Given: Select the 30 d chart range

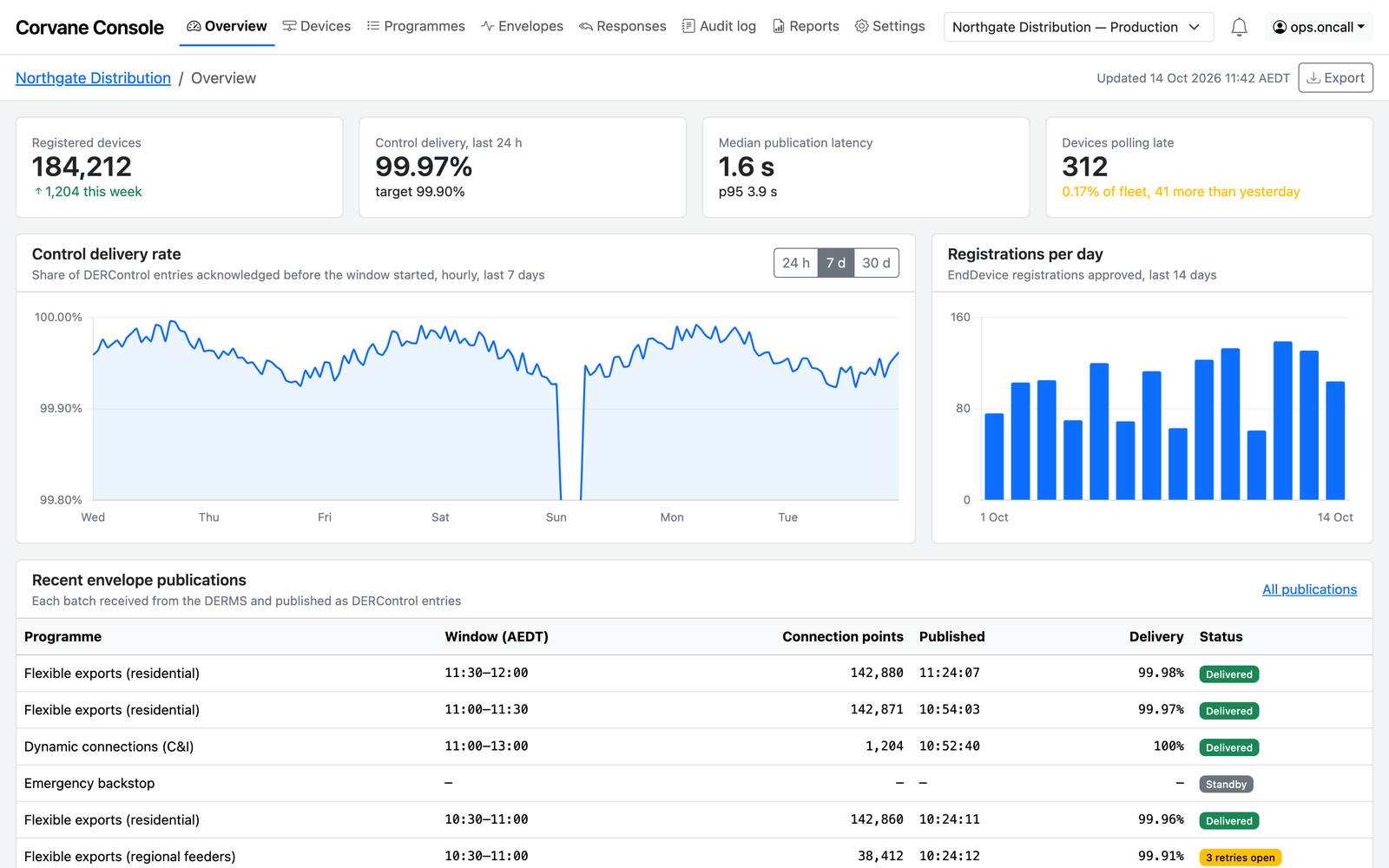Looking at the screenshot, I should coord(876,263).
